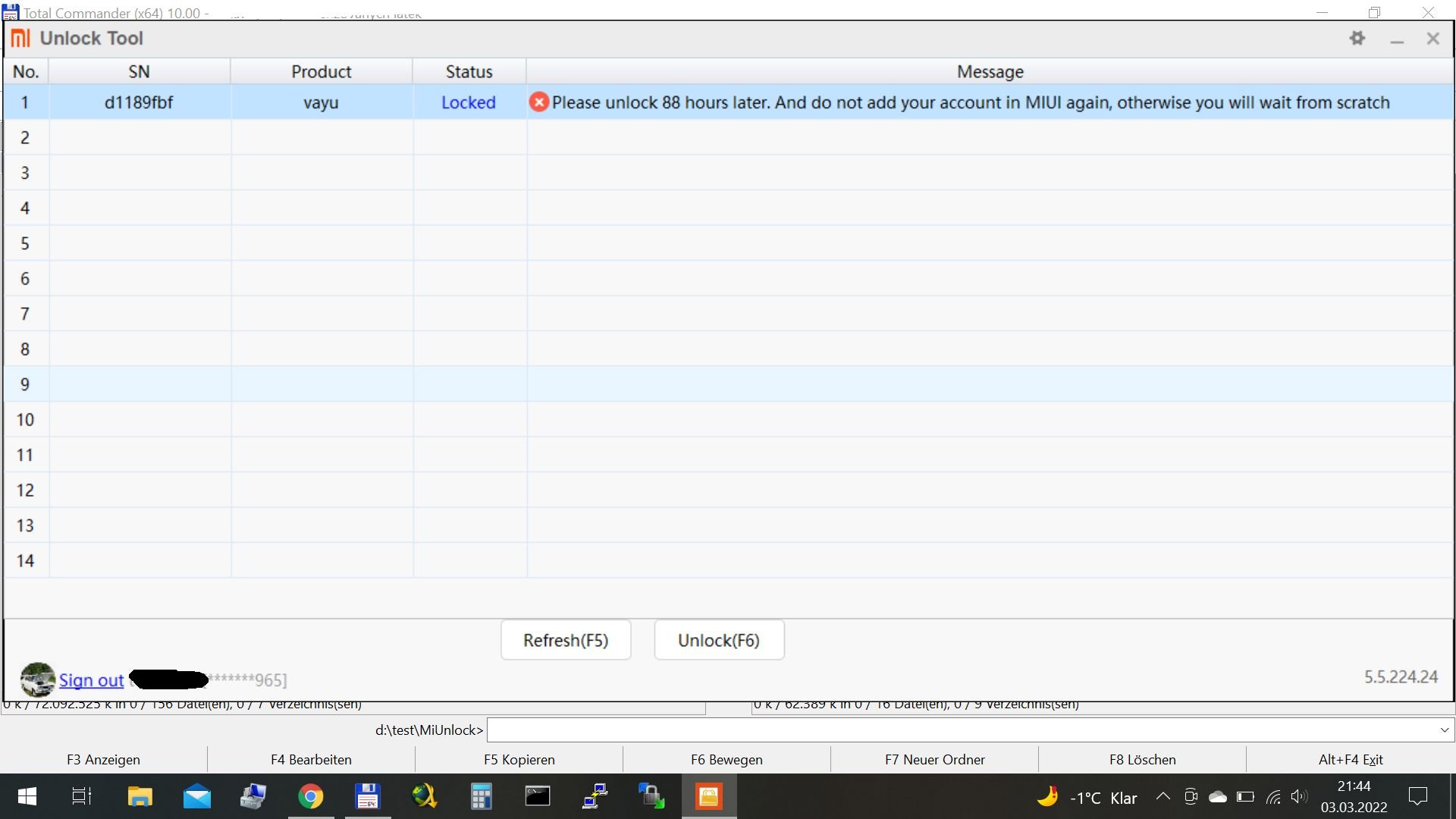The height and width of the screenshot is (819, 1456).
Task: Click F6 Bewegen in Total Commander
Action: (726, 759)
